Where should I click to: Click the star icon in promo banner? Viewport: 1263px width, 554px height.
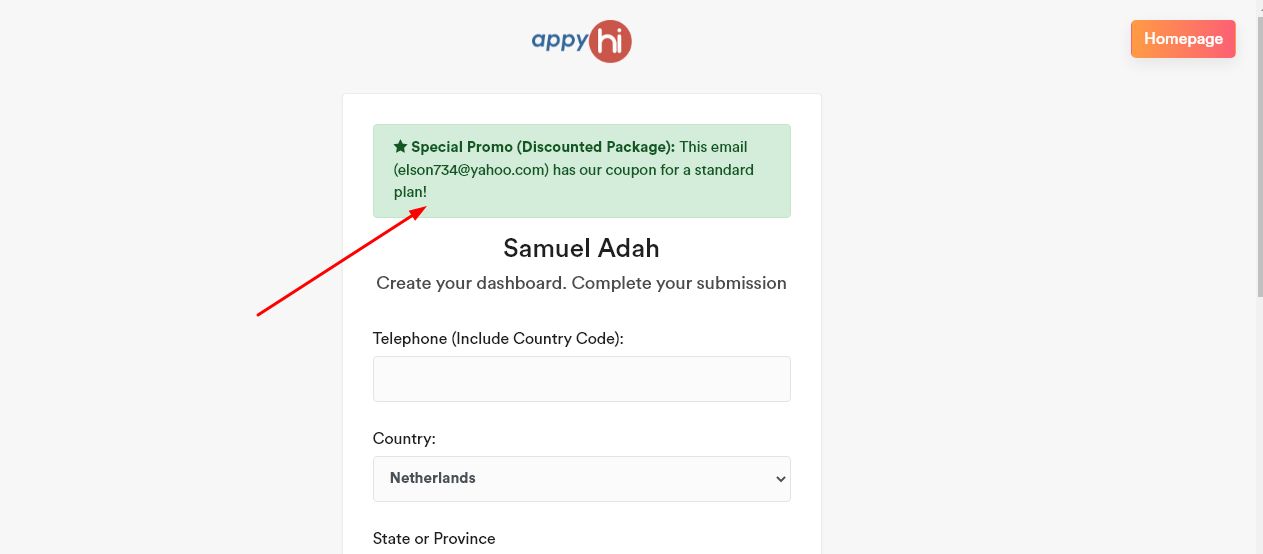(400, 147)
